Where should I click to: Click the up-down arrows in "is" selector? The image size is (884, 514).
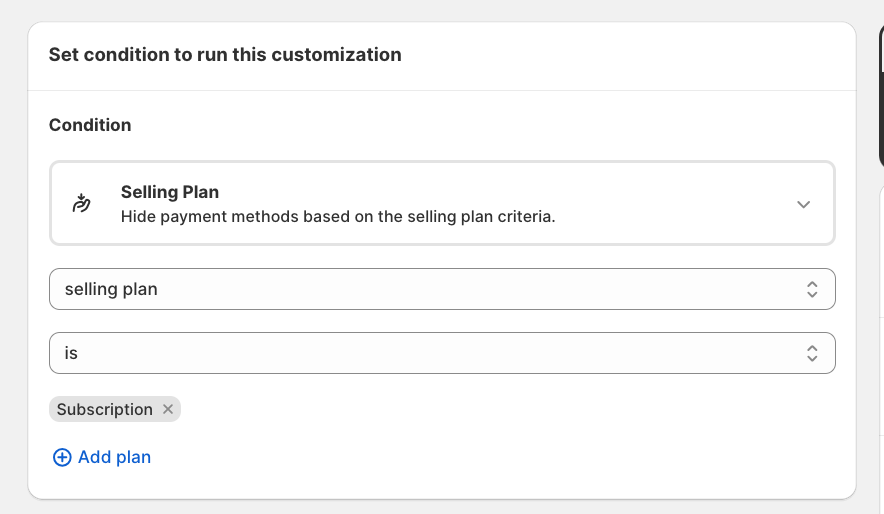[812, 353]
